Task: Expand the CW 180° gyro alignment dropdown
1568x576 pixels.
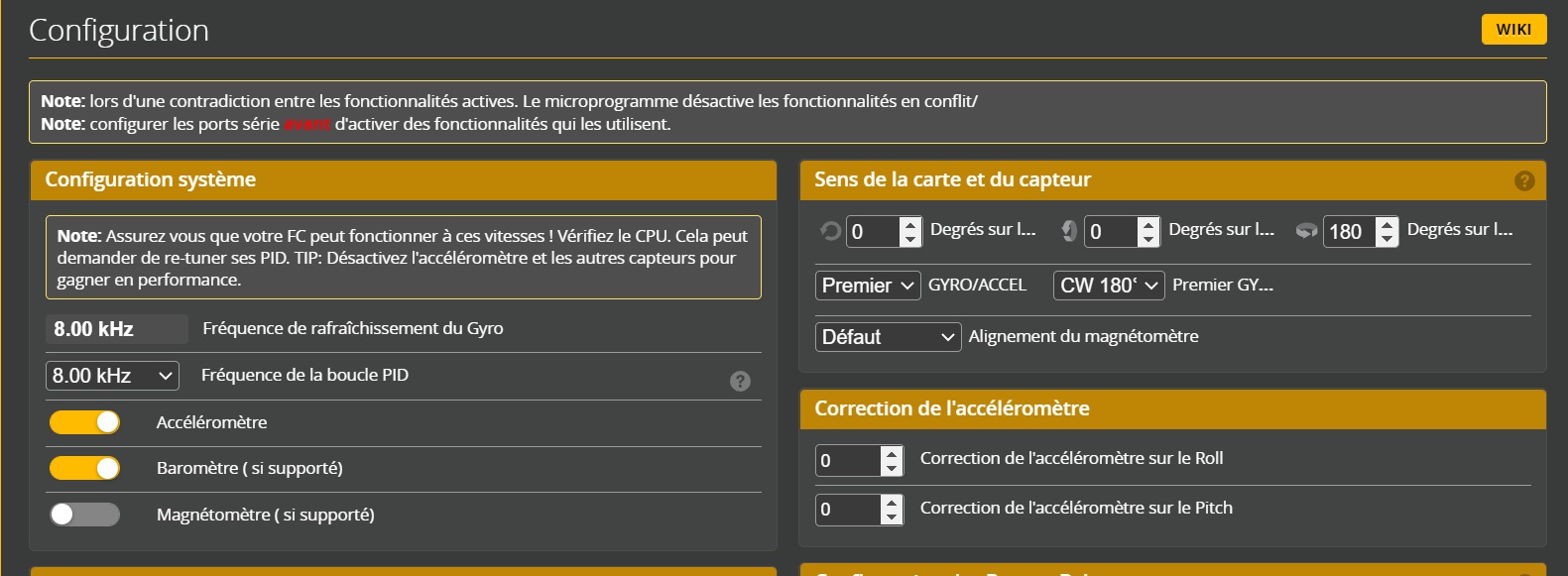Action: [1108, 286]
